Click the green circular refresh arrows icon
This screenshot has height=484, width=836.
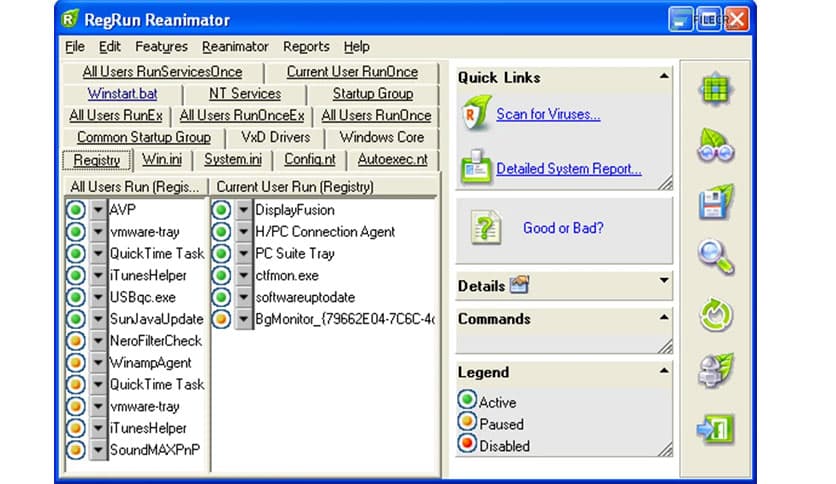pos(716,314)
